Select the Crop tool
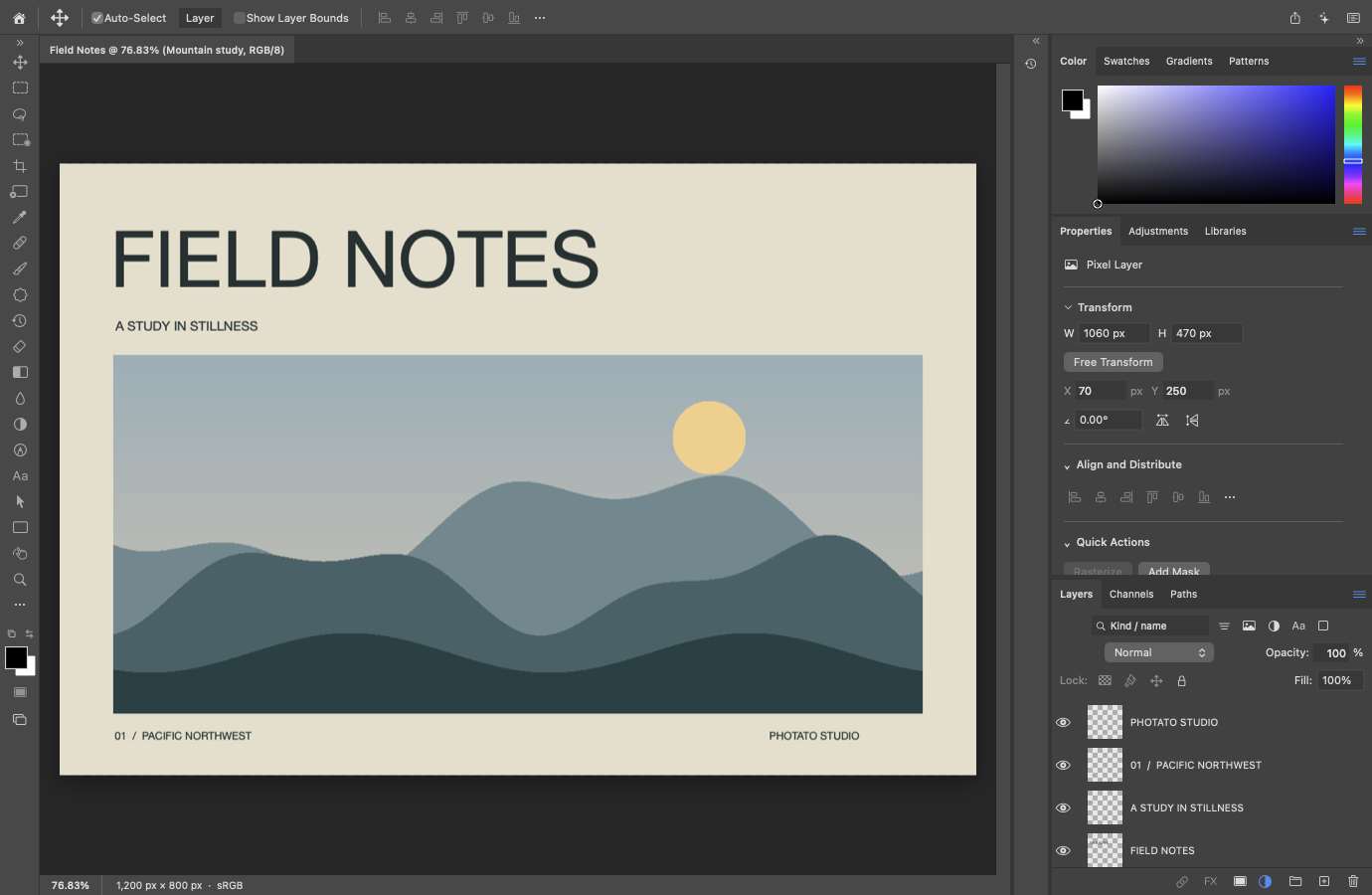Image resolution: width=1372 pixels, height=895 pixels. [20, 166]
